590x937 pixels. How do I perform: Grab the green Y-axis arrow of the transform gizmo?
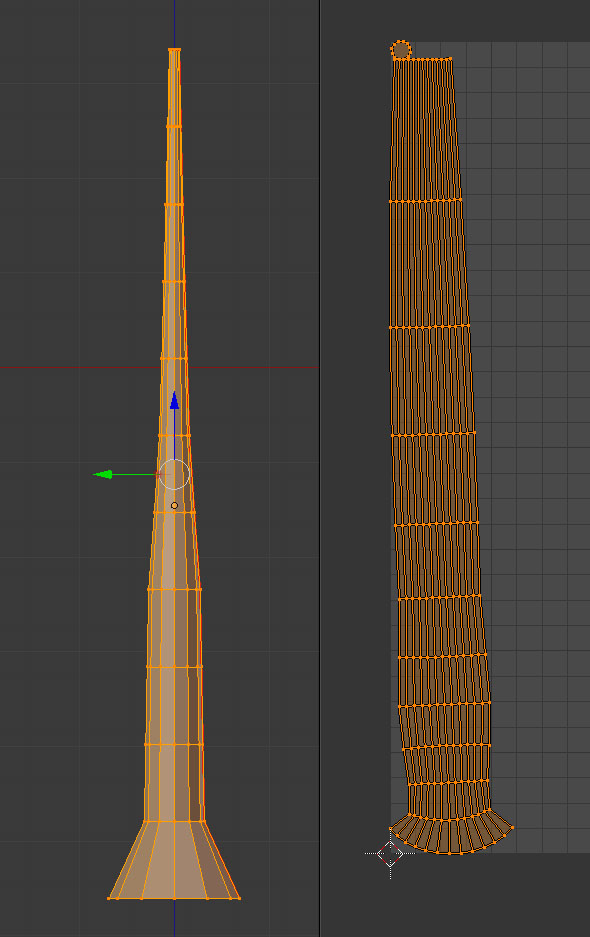point(103,474)
